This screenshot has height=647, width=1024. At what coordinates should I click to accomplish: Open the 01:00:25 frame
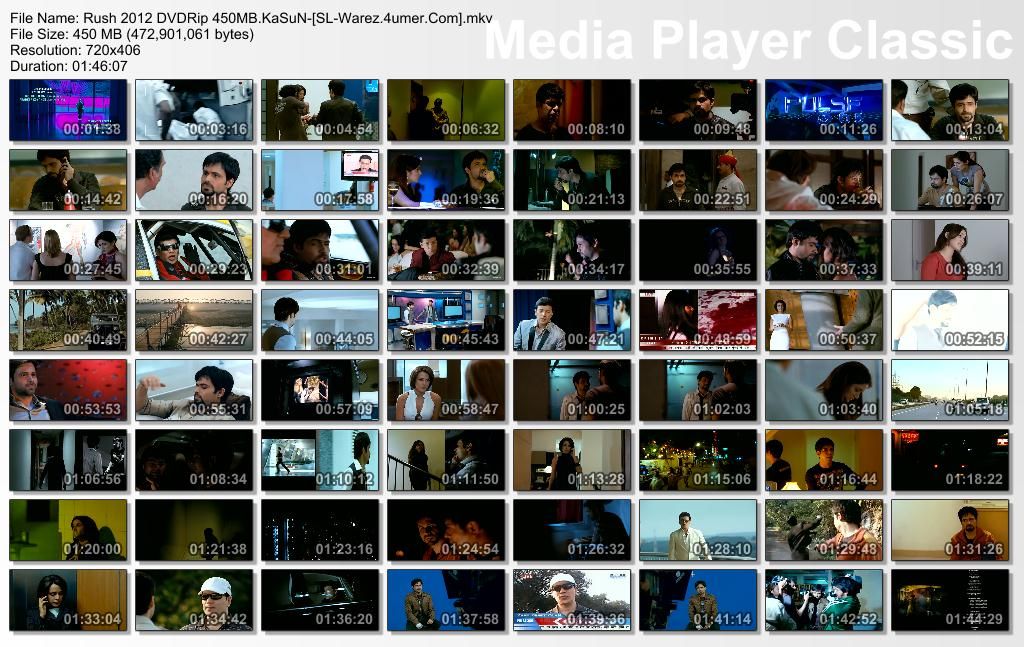pos(572,390)
